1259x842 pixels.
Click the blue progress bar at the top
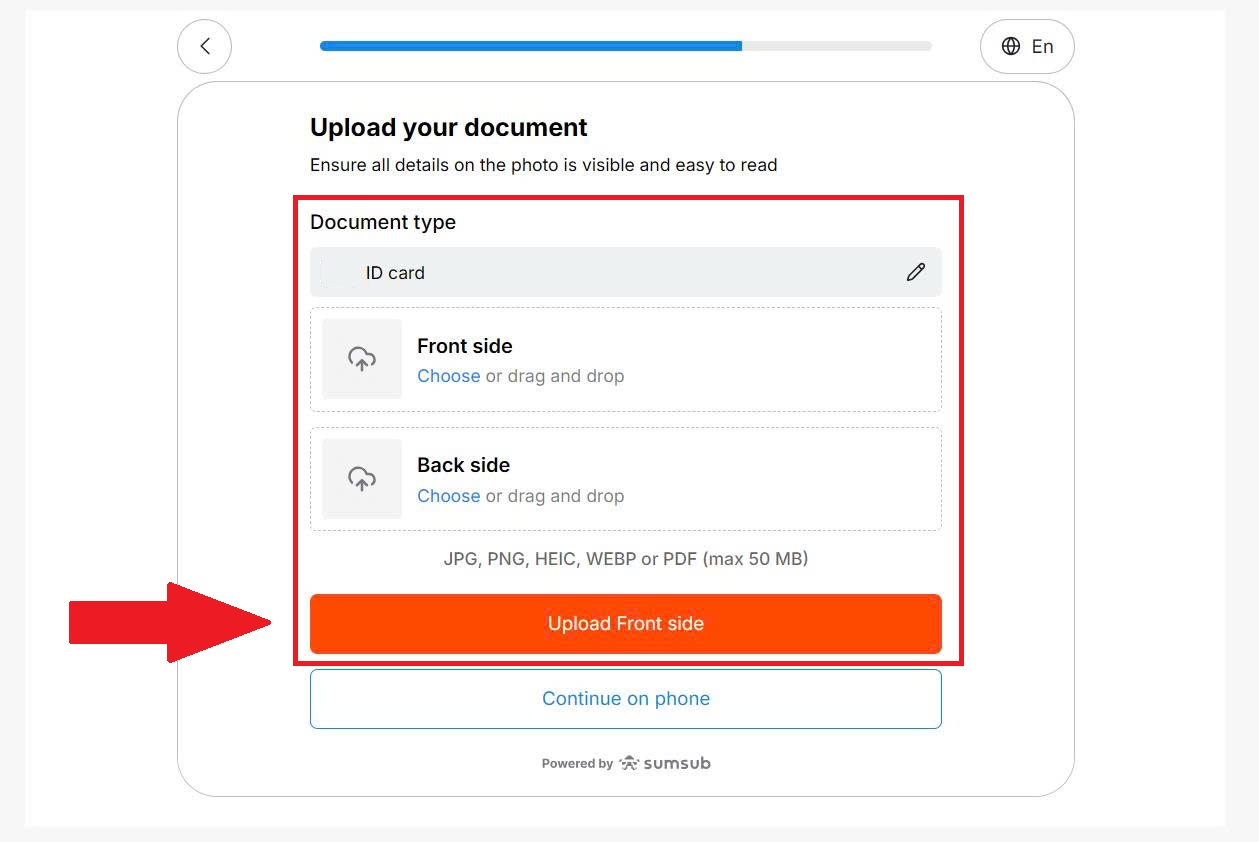530,46
